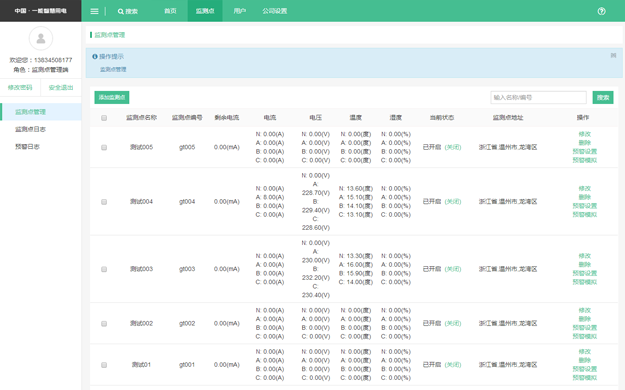Open 预警设置 for 测试005
The width and height of the screenshot is (625, 390).
pos(585,152)
